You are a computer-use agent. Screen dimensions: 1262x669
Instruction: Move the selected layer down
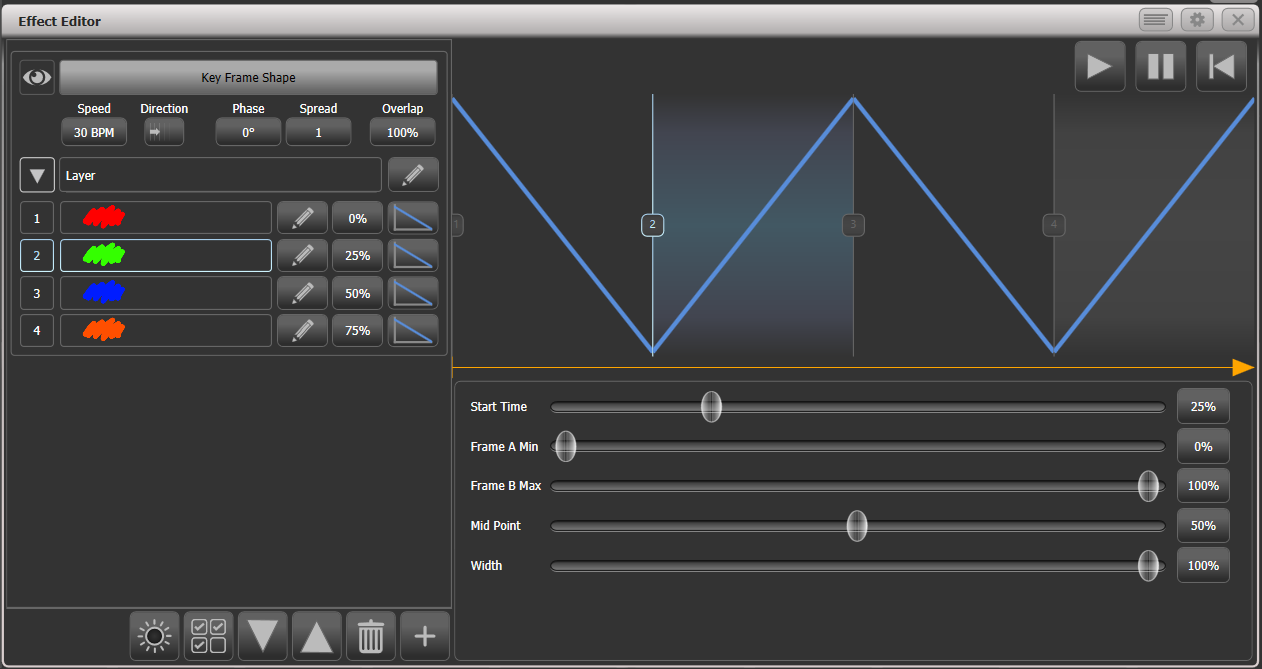262,635
